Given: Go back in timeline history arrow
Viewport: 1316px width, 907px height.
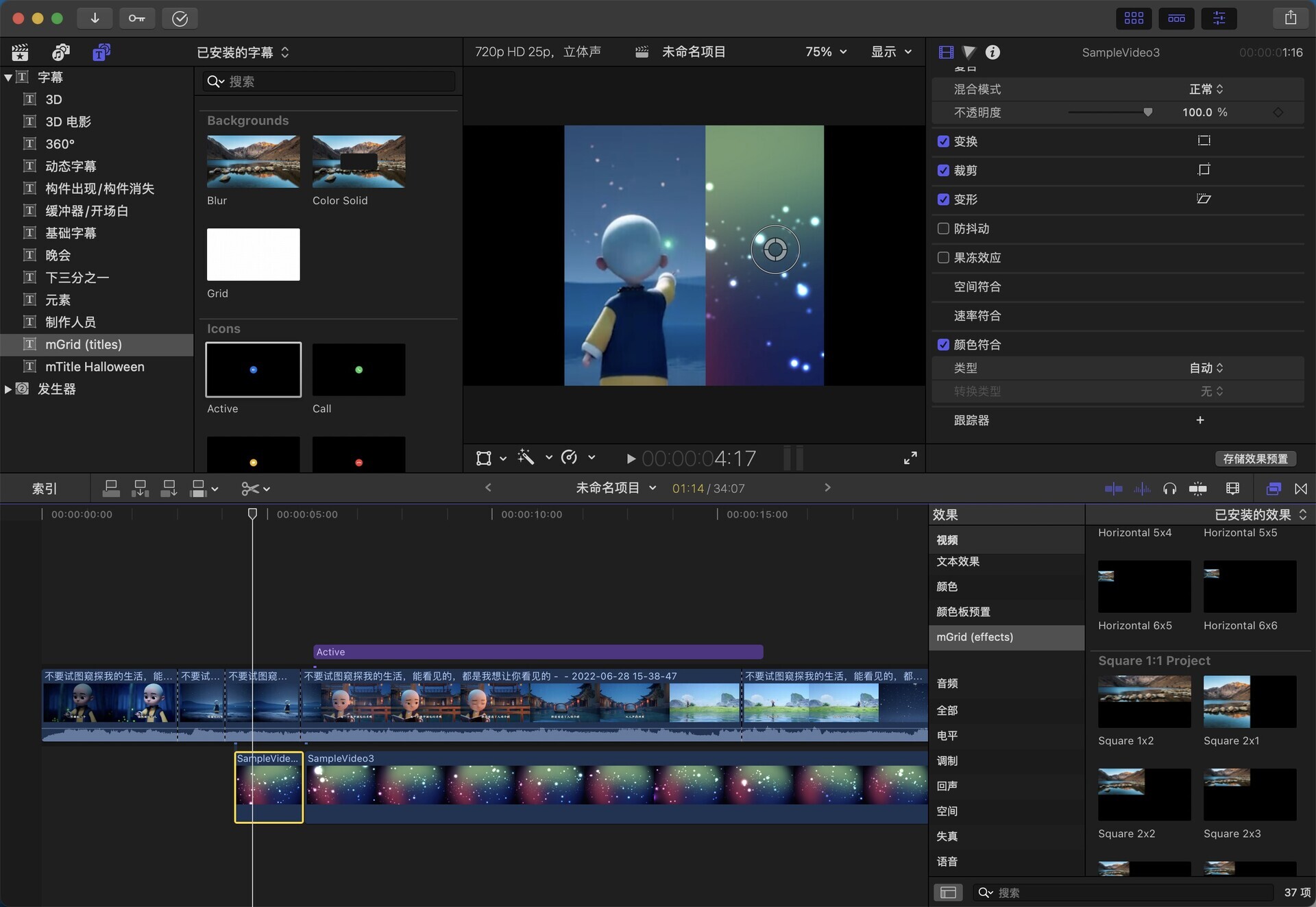Looking at the screenshot, I should [x=488, y=487].
